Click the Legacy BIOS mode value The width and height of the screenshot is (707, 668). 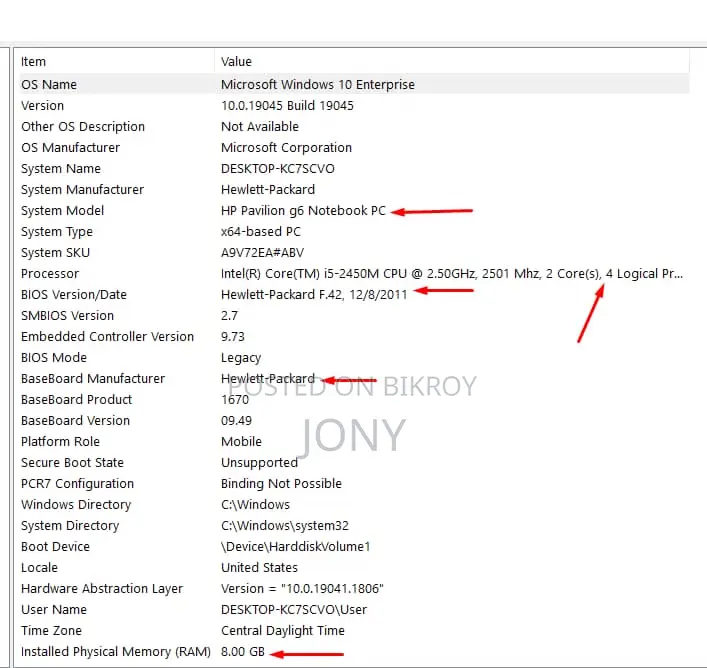(x=241, y=358)
